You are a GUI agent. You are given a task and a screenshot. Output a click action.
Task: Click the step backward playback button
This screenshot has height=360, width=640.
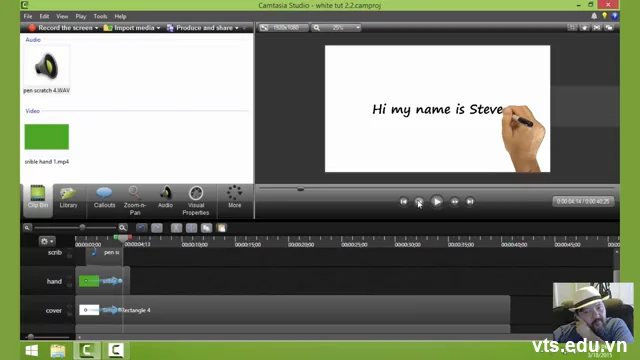point(419,201)
